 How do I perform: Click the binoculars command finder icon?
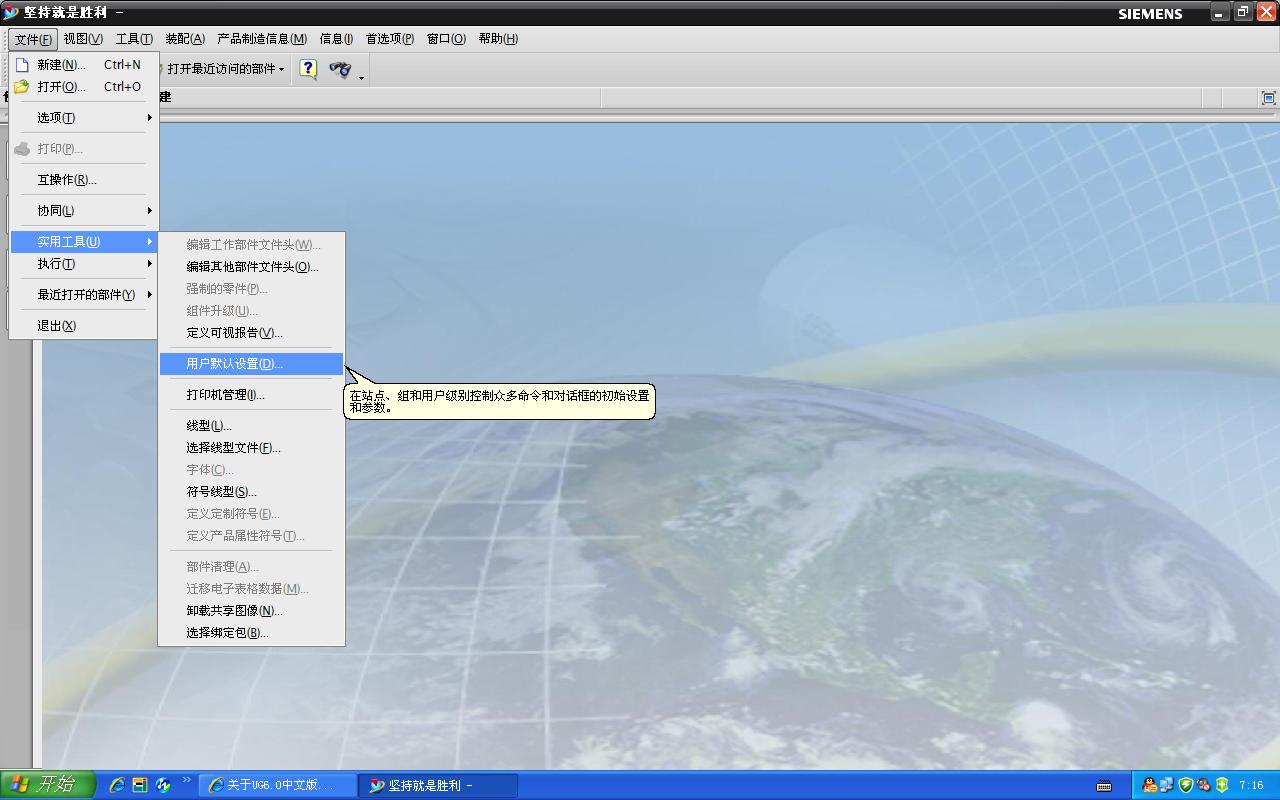[x=340, y=69]
